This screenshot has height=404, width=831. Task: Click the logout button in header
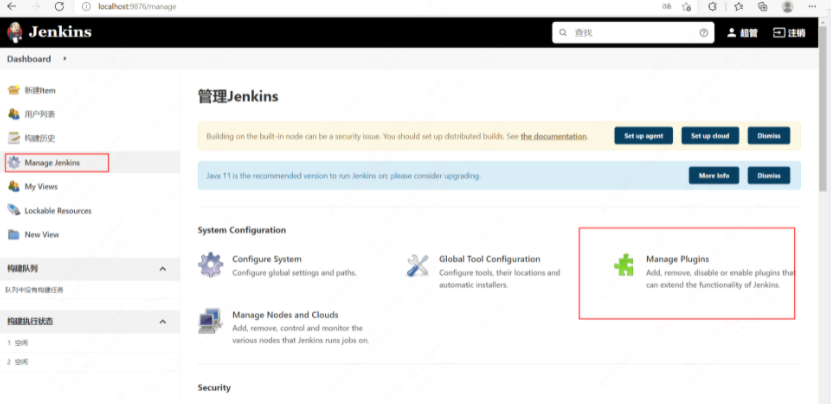(x=789, y=33)
